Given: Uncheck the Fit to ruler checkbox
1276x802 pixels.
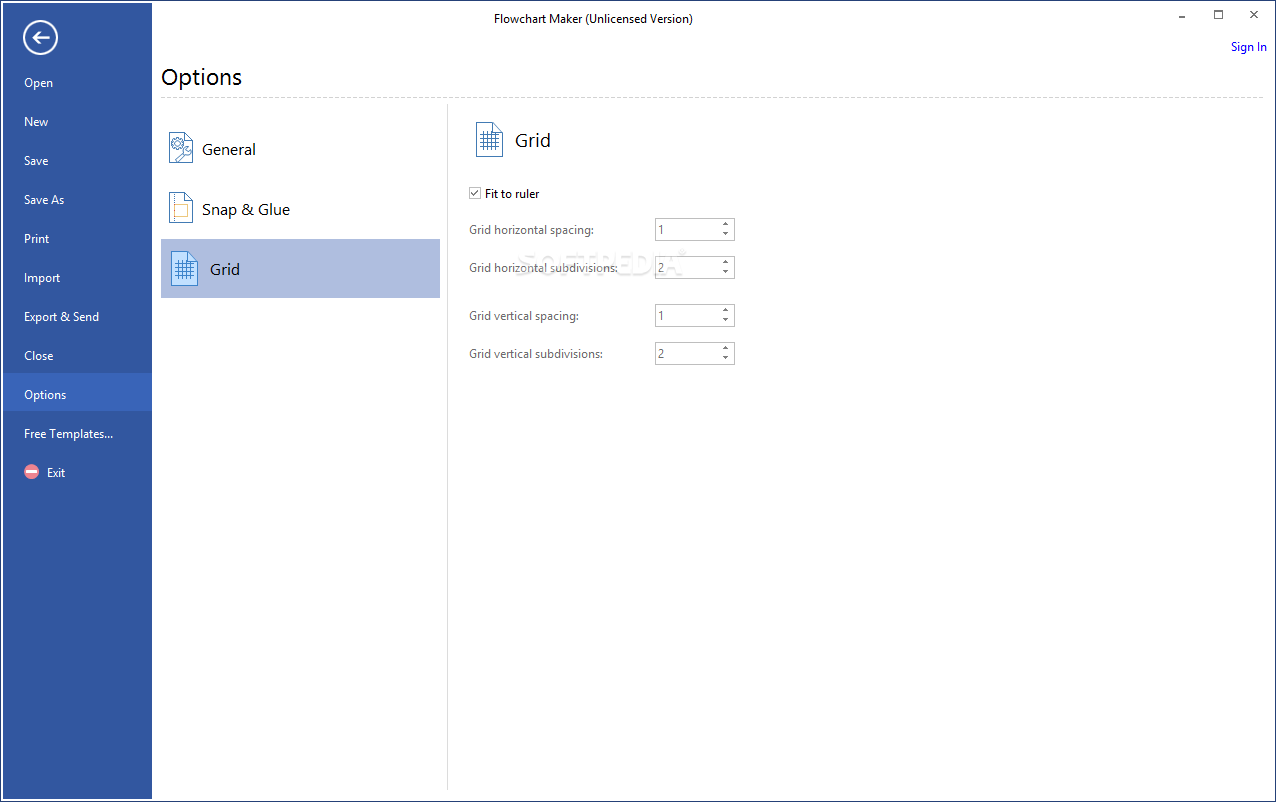Looking at the screenshot, I should [x=475, y=193].
